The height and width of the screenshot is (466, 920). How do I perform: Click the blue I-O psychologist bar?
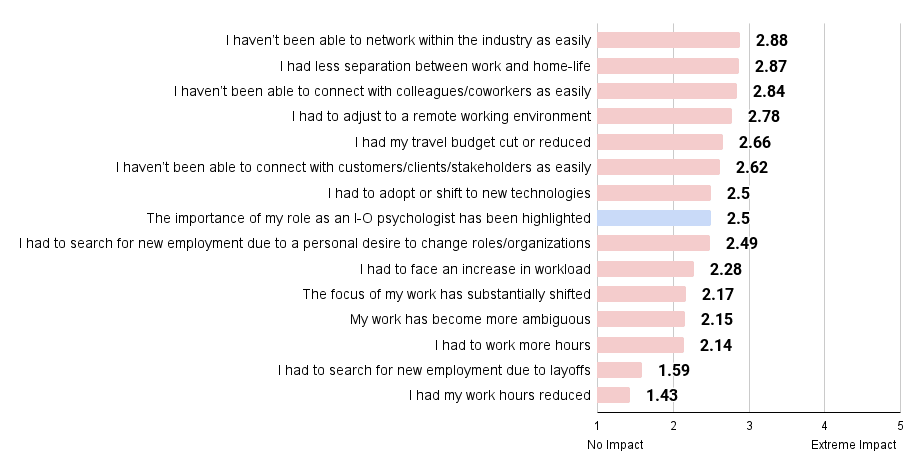654,218
